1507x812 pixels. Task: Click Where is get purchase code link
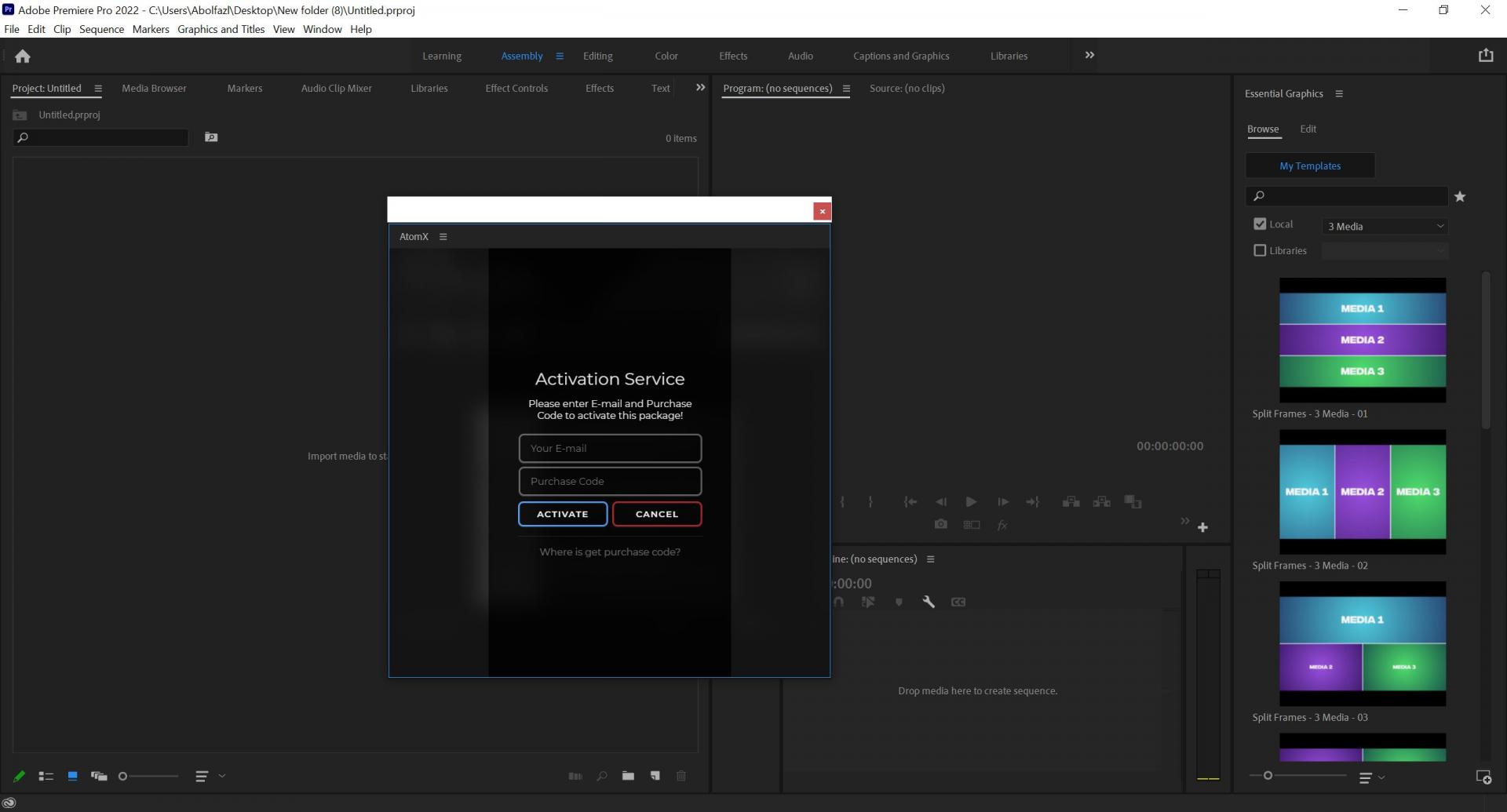point(610,552)
